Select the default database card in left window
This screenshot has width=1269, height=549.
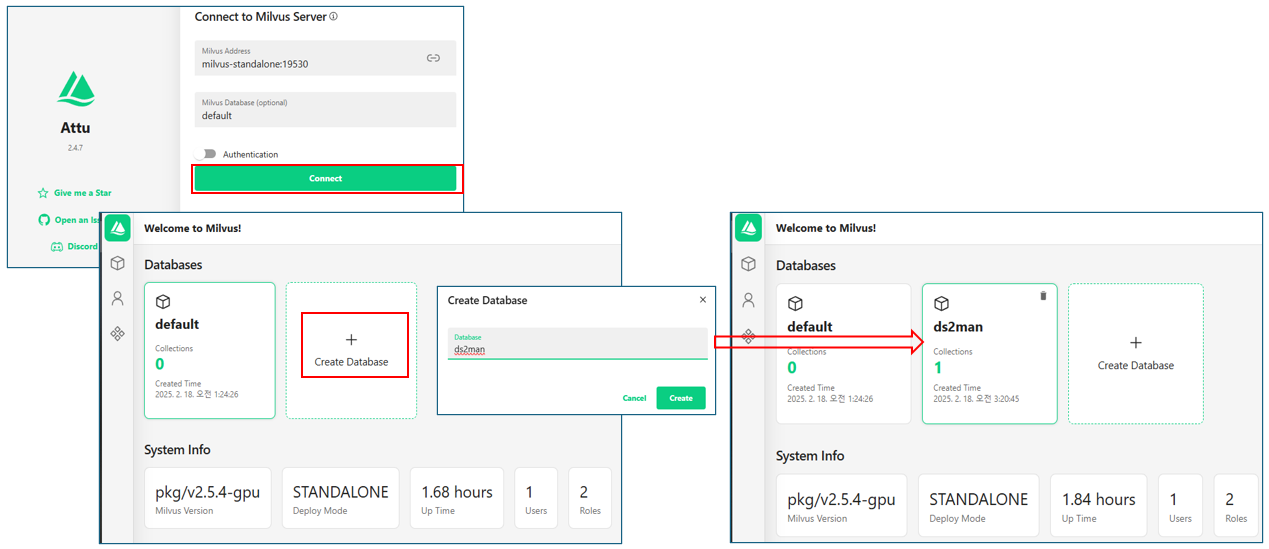[x=210, y=350]
